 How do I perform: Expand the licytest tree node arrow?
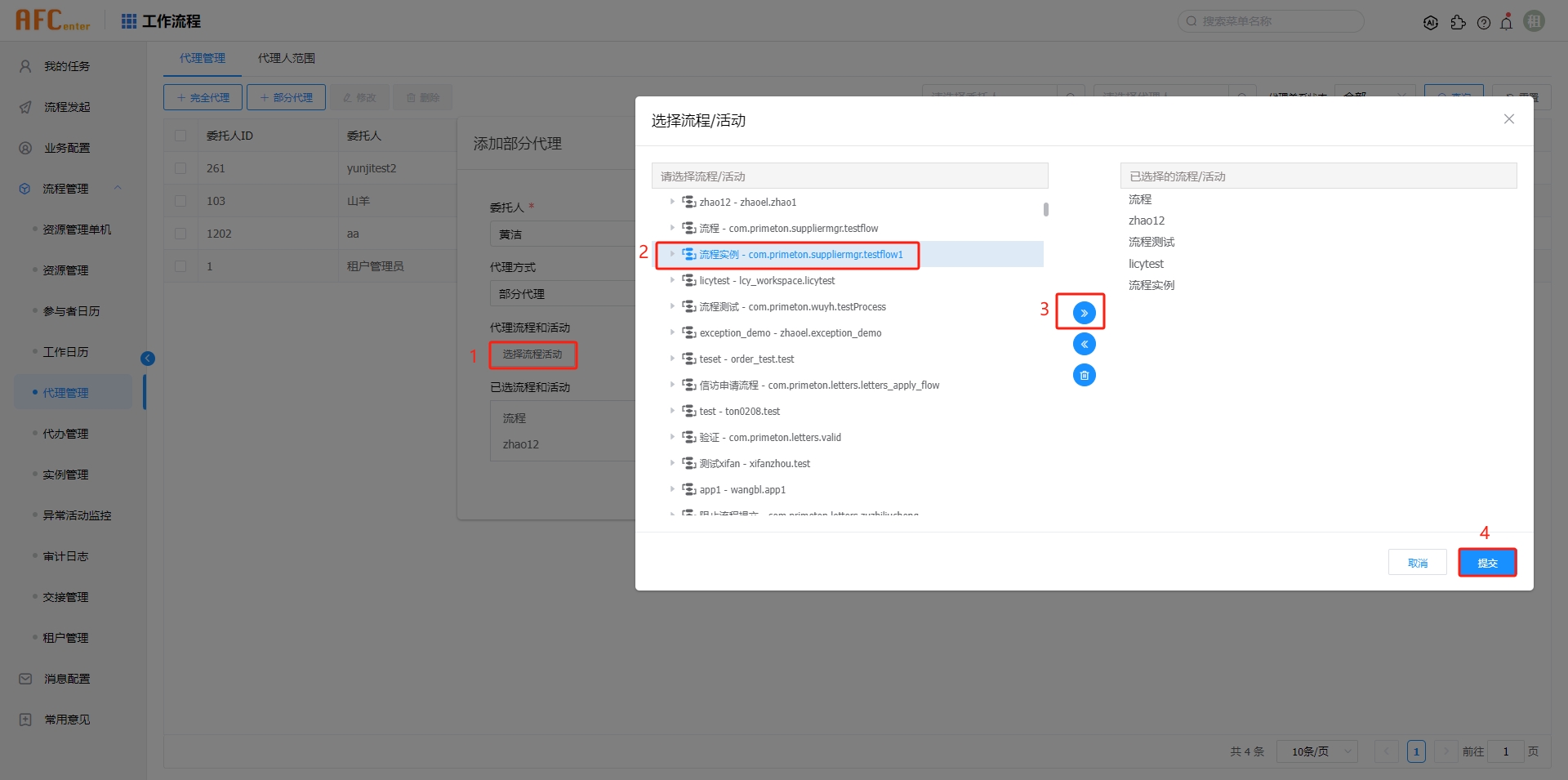point(672,280)
